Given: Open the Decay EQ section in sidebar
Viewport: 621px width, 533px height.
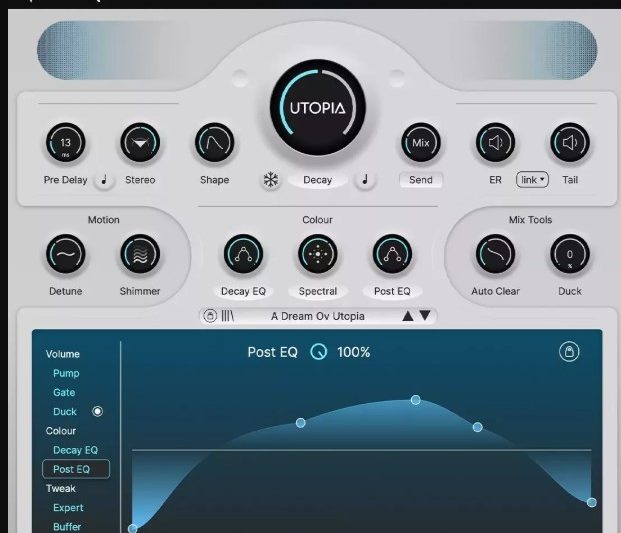Looking at the screenshot, I should [x=75, y=450].
